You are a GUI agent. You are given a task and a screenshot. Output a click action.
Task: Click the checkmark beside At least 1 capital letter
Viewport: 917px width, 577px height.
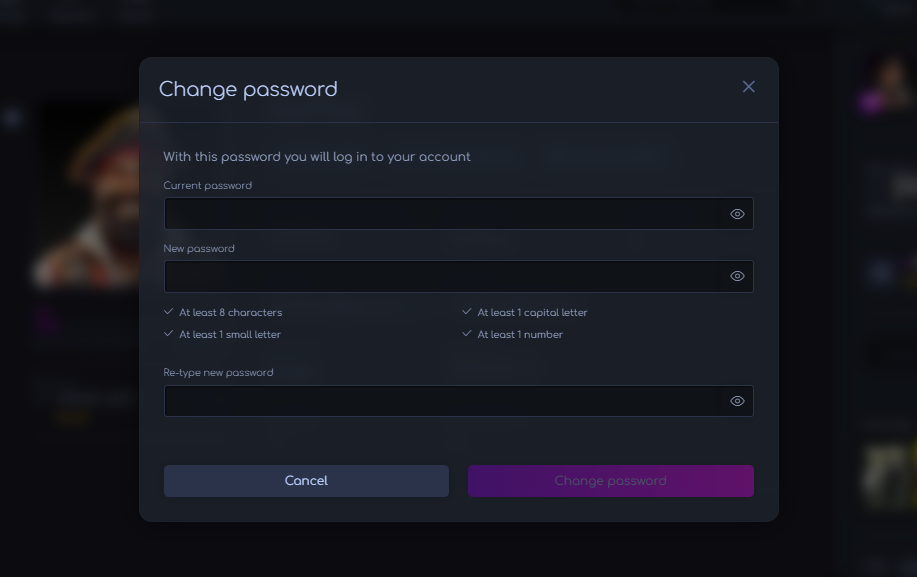[x=467, y=312]
